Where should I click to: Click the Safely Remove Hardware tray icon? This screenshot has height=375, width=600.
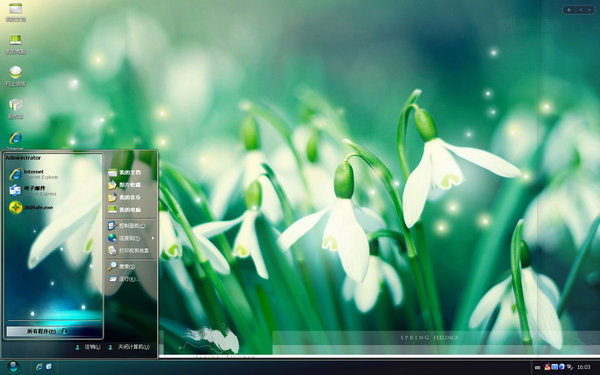pyautogui.click(x=569, y=367)
